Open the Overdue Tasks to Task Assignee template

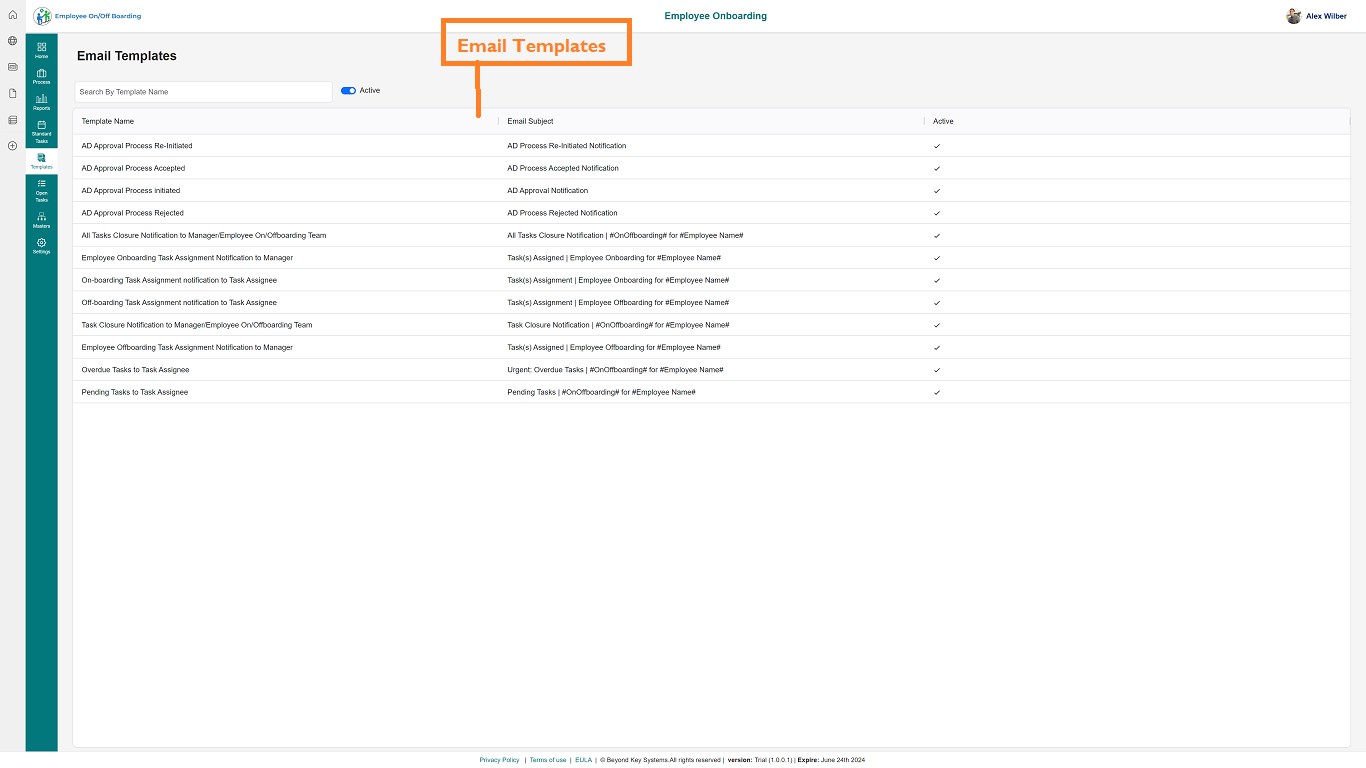click(135, 370)
